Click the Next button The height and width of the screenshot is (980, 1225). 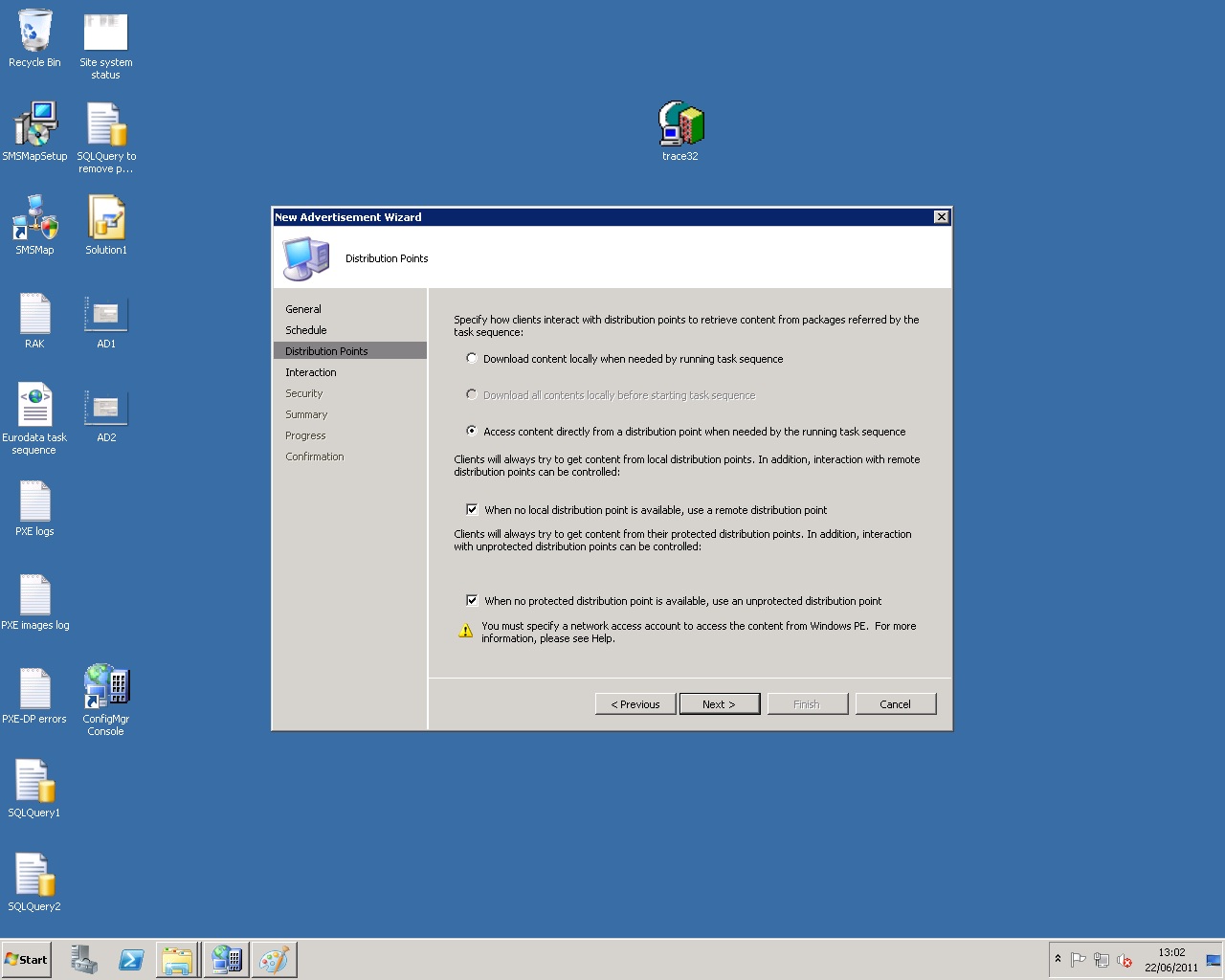point(719,703)
